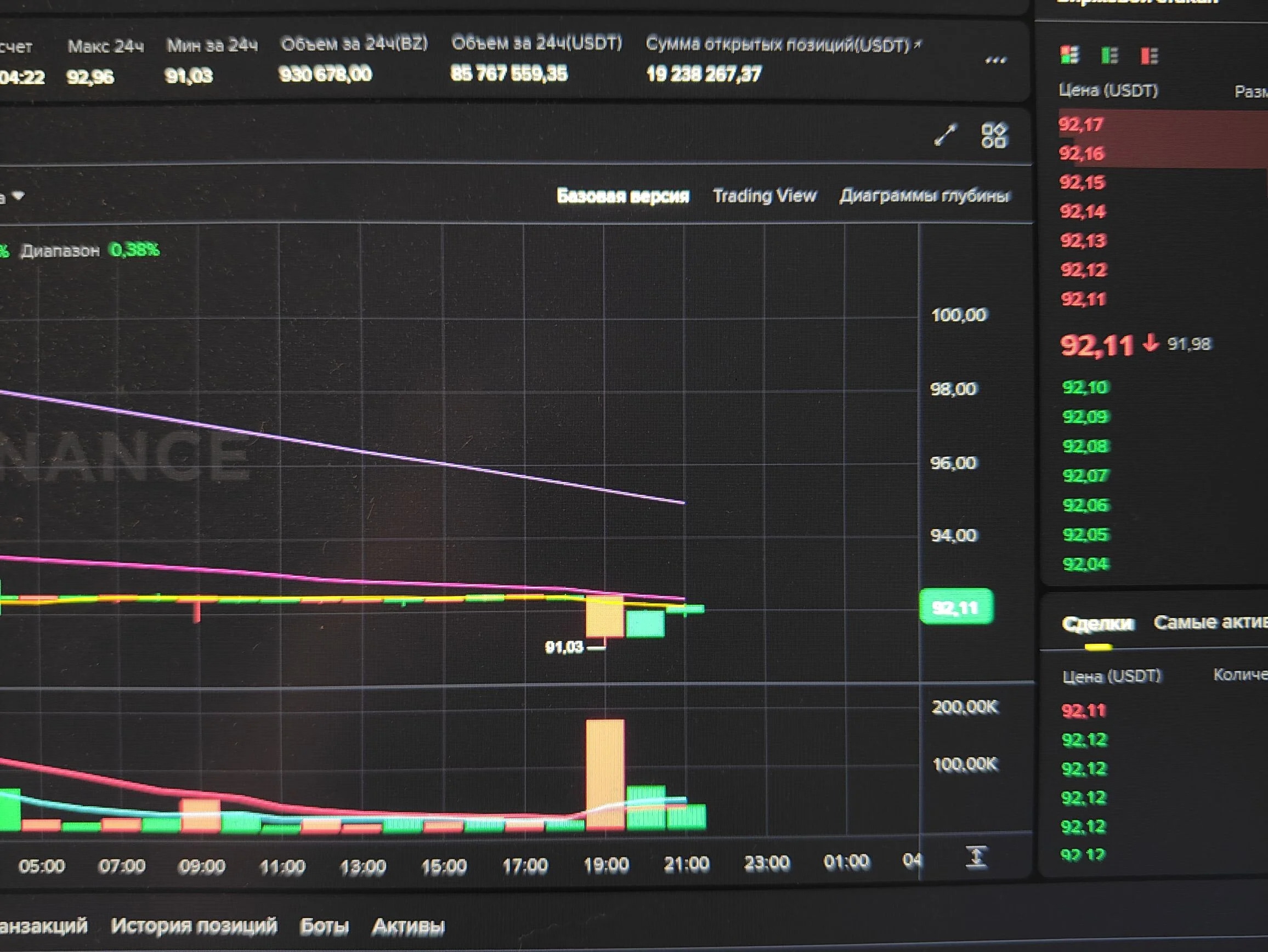The image size is (1268, 952).
Task: Click USDT volume value 85 767 559,35
Action: pos(509,73)
